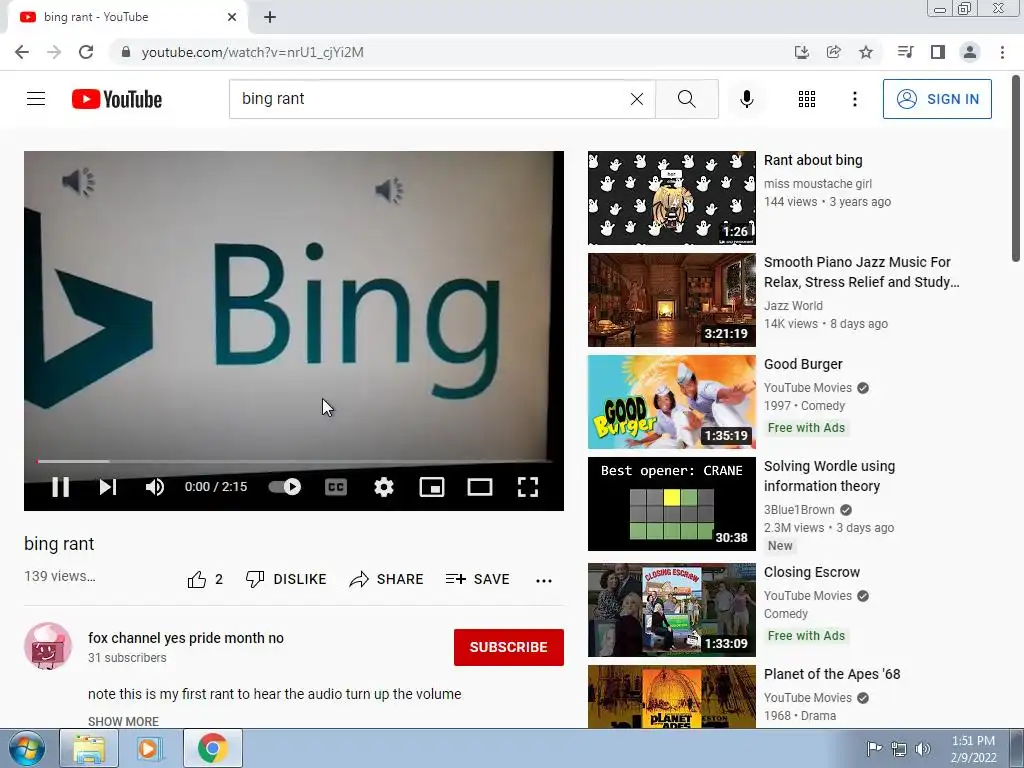
Task: Reload the YouTube page
Action: (86, 52)
